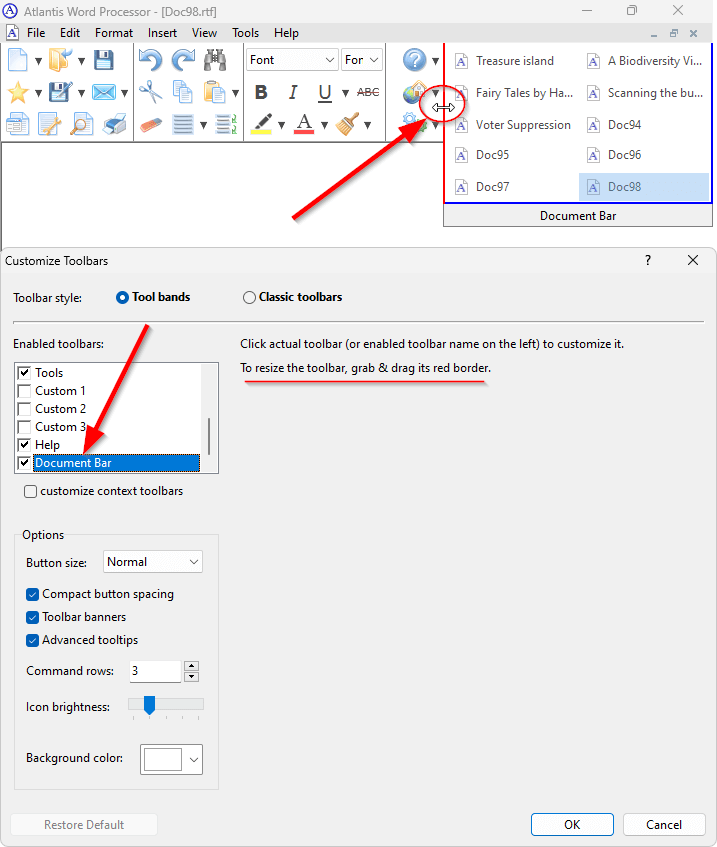The width and height of the screenshot is (717, 847).
Task: Click the scissors Cut icon
Action: [x=150, y=92]
